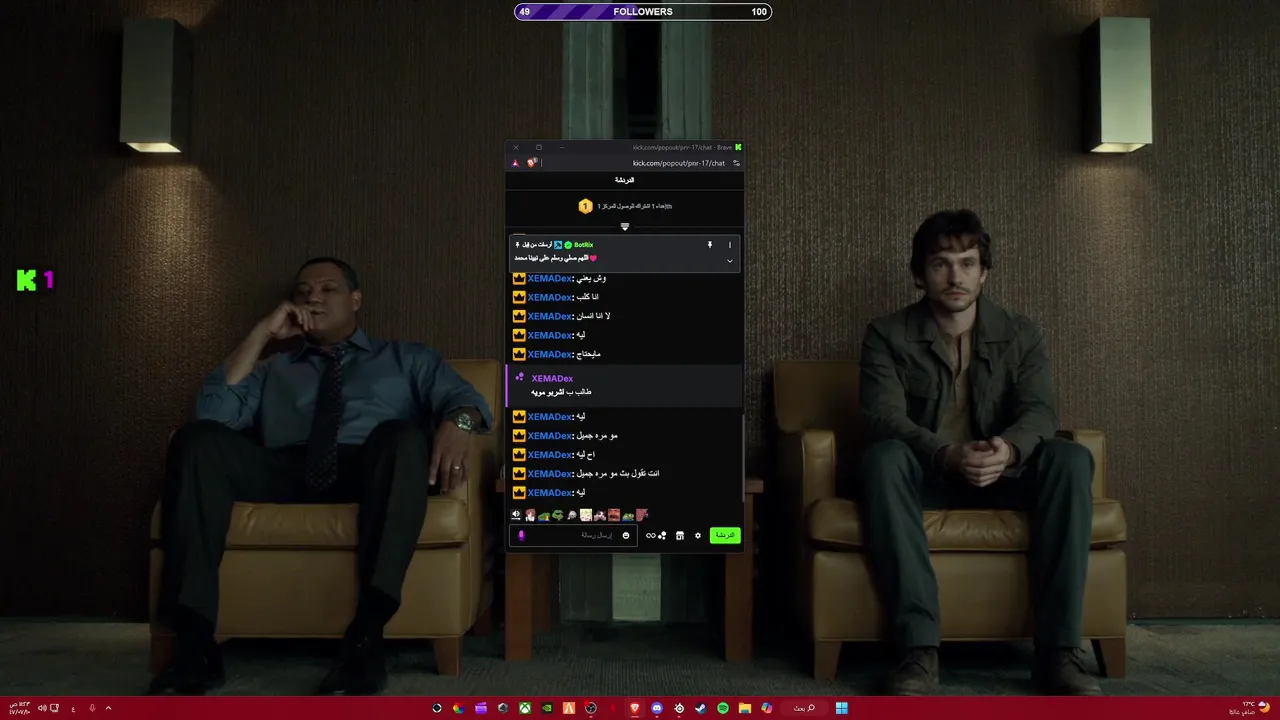This screenshot has height=720, width=1280.
Task: Open Spotify from the taskbar
Action: pos(723,708)
